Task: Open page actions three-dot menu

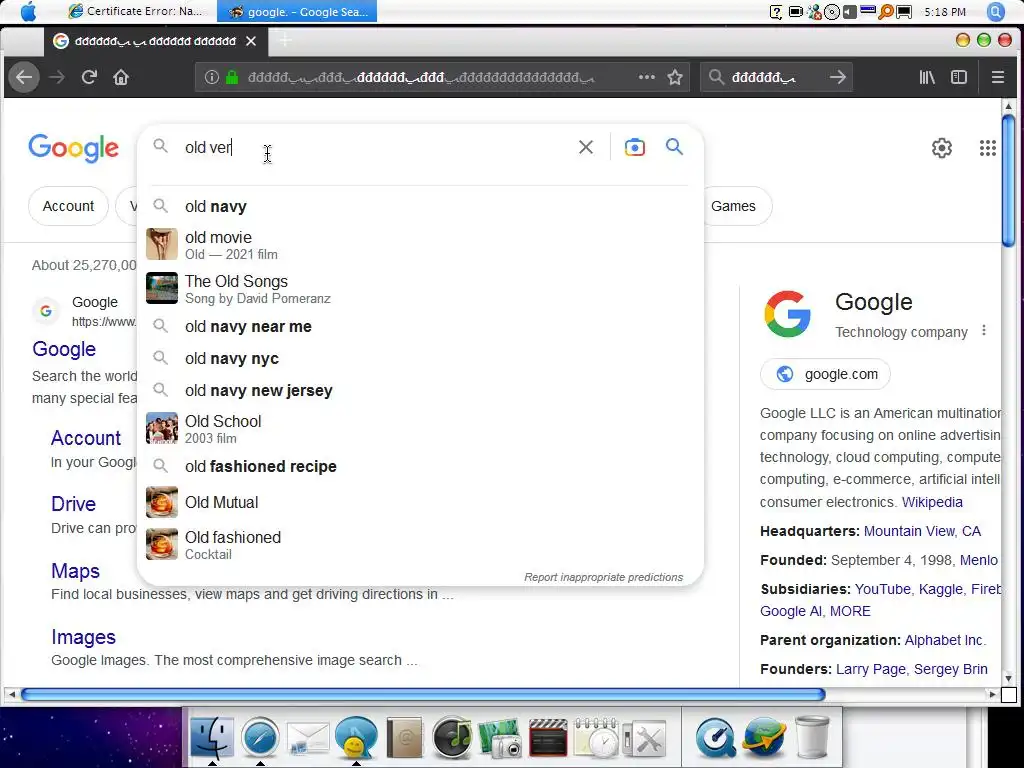Action: (647, 77)
